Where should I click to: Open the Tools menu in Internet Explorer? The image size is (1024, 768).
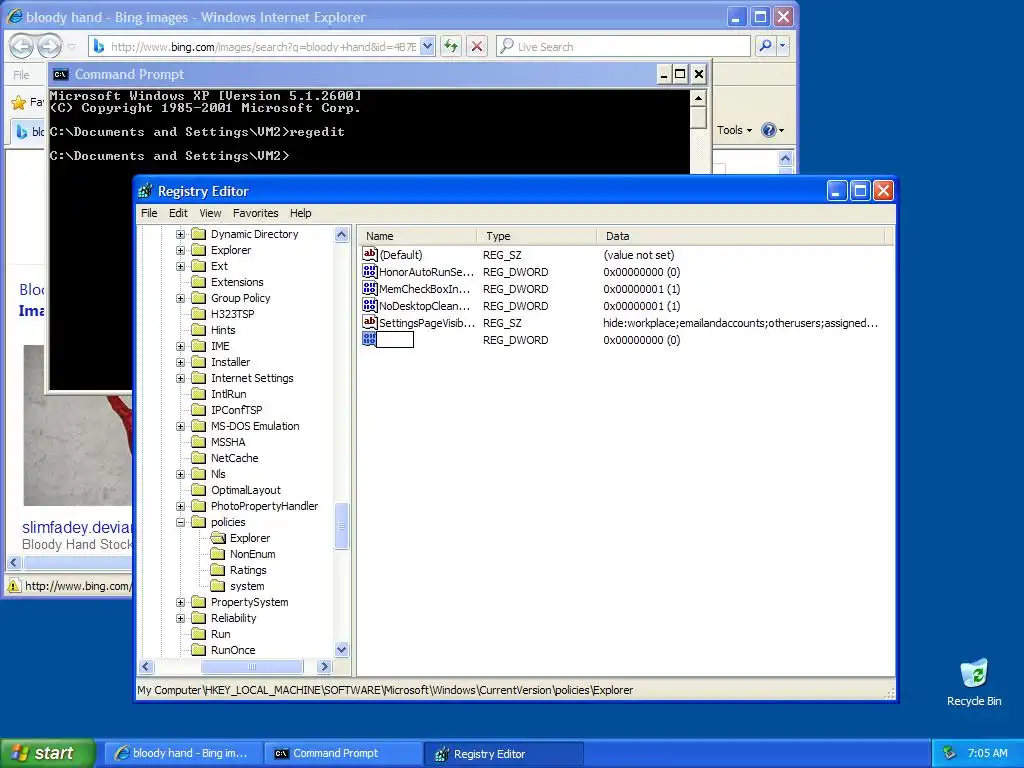pyautogui.click(x=734, y=130)
